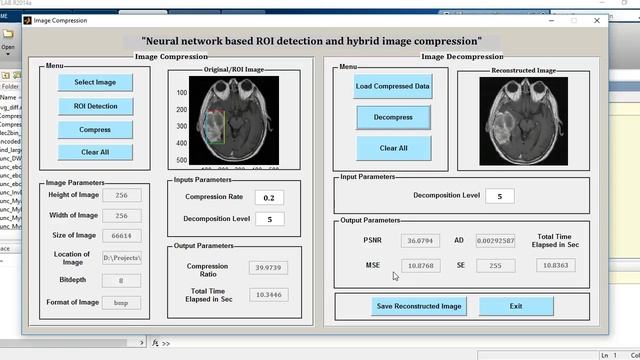The height and width of the screenshot is (360, 640).
Task: Click the neural network title heading text
Action: 311,41
